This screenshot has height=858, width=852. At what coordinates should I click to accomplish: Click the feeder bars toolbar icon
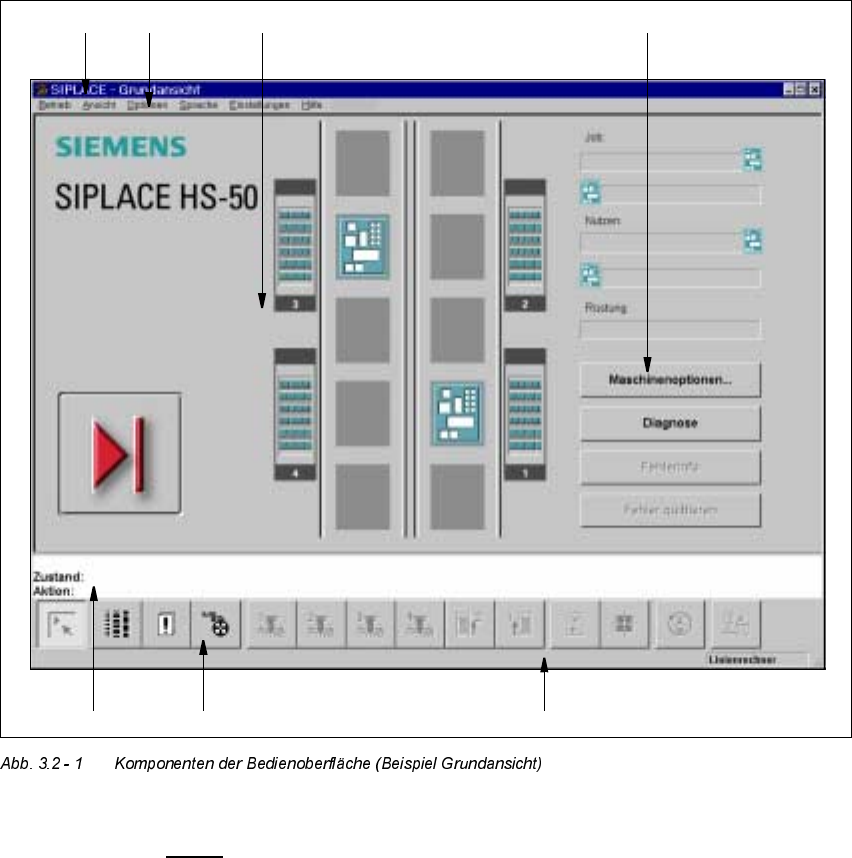click(x=117, y=624)
